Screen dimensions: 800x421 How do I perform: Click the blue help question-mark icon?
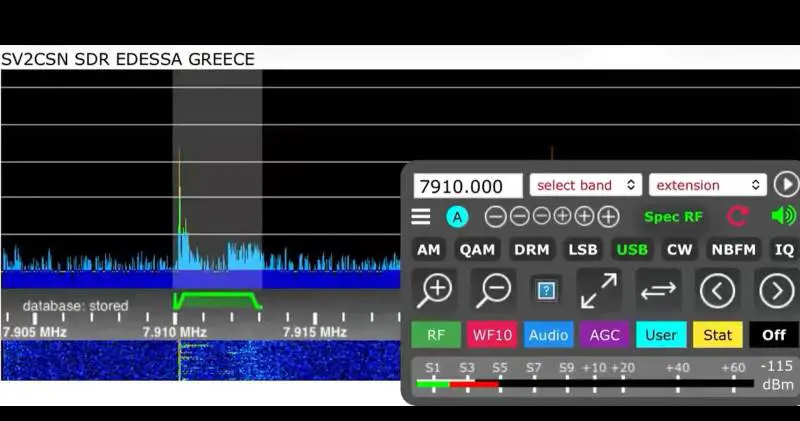pos(546,290)
